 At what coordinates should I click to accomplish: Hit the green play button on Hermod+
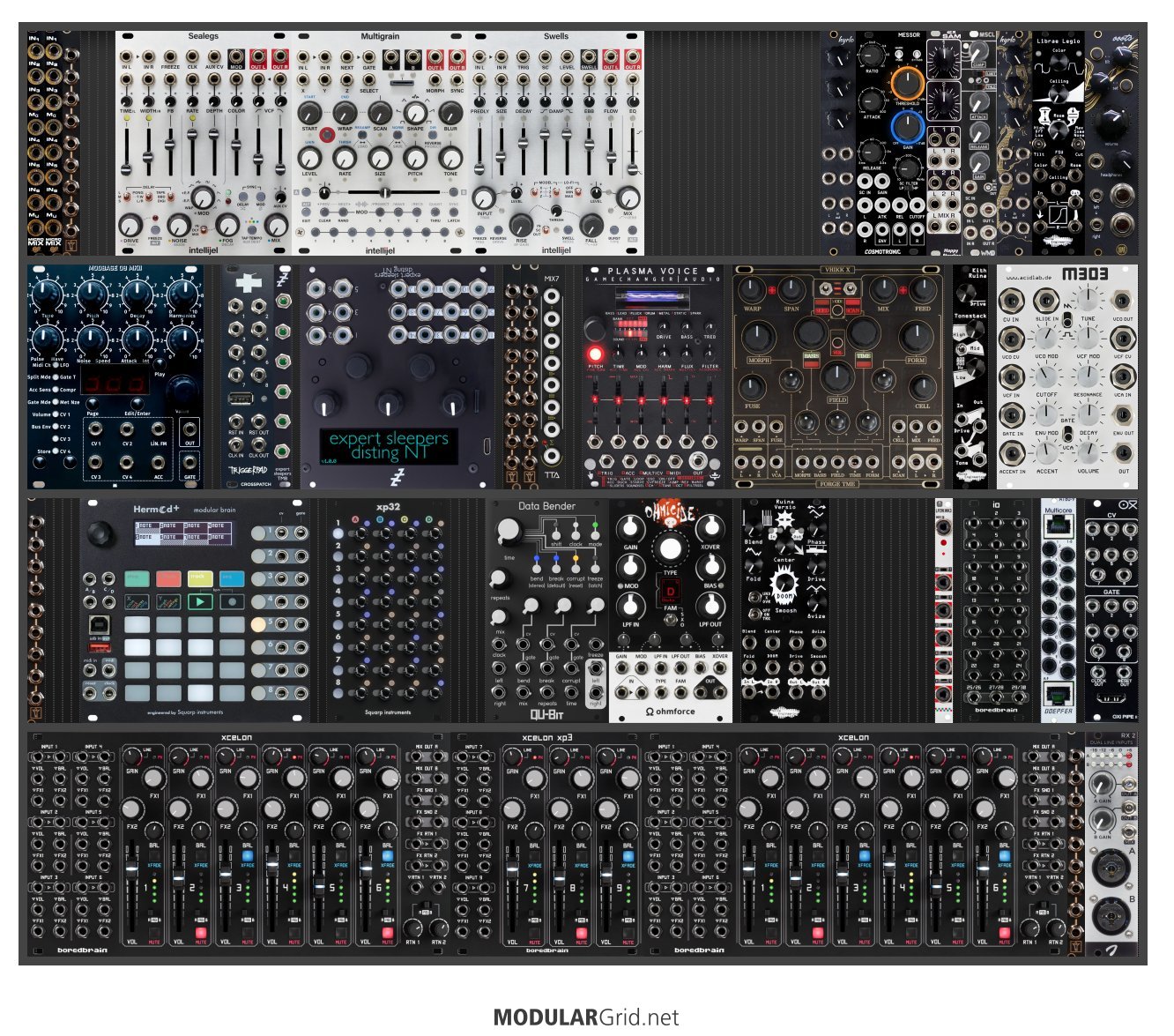pyautogui.click(x=200, y=601)
